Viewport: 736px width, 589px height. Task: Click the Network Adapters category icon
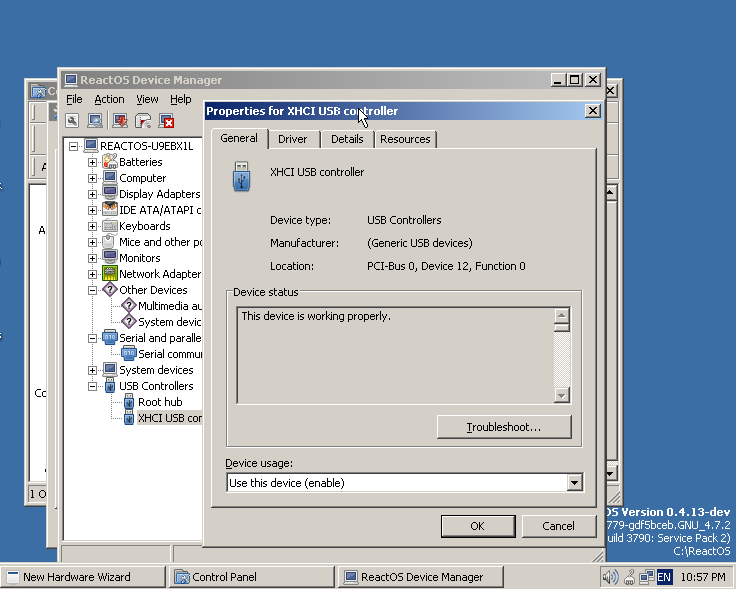pyautogui.click(x=110, y=274)
